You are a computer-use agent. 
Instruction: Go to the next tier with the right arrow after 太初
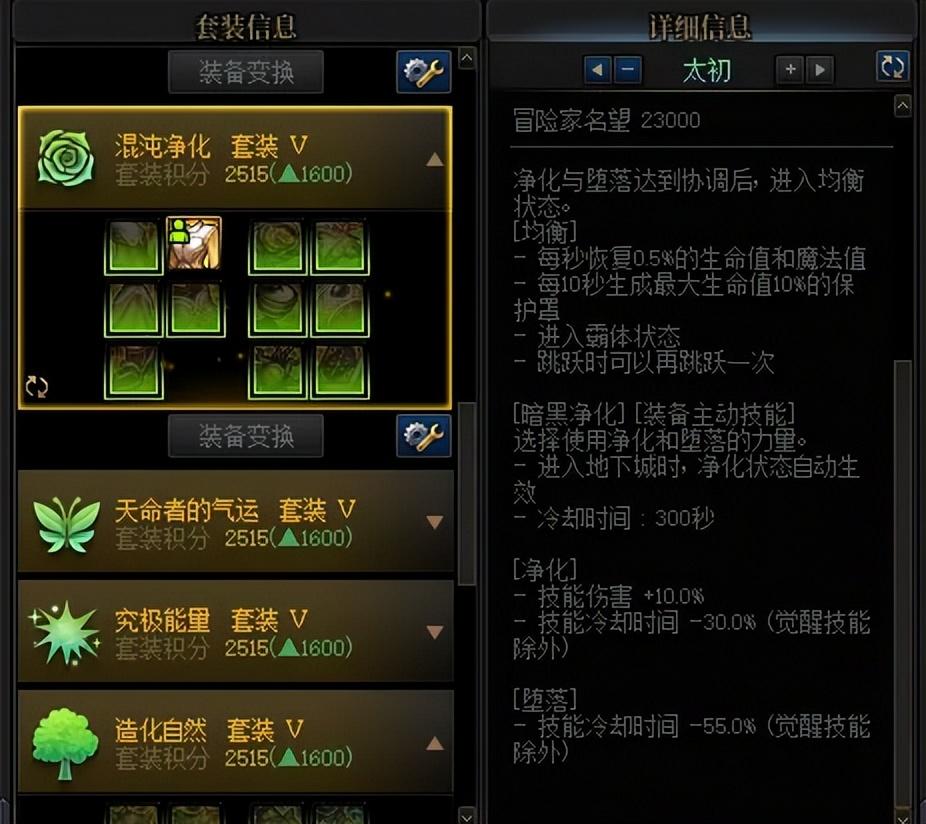(820, 70)
